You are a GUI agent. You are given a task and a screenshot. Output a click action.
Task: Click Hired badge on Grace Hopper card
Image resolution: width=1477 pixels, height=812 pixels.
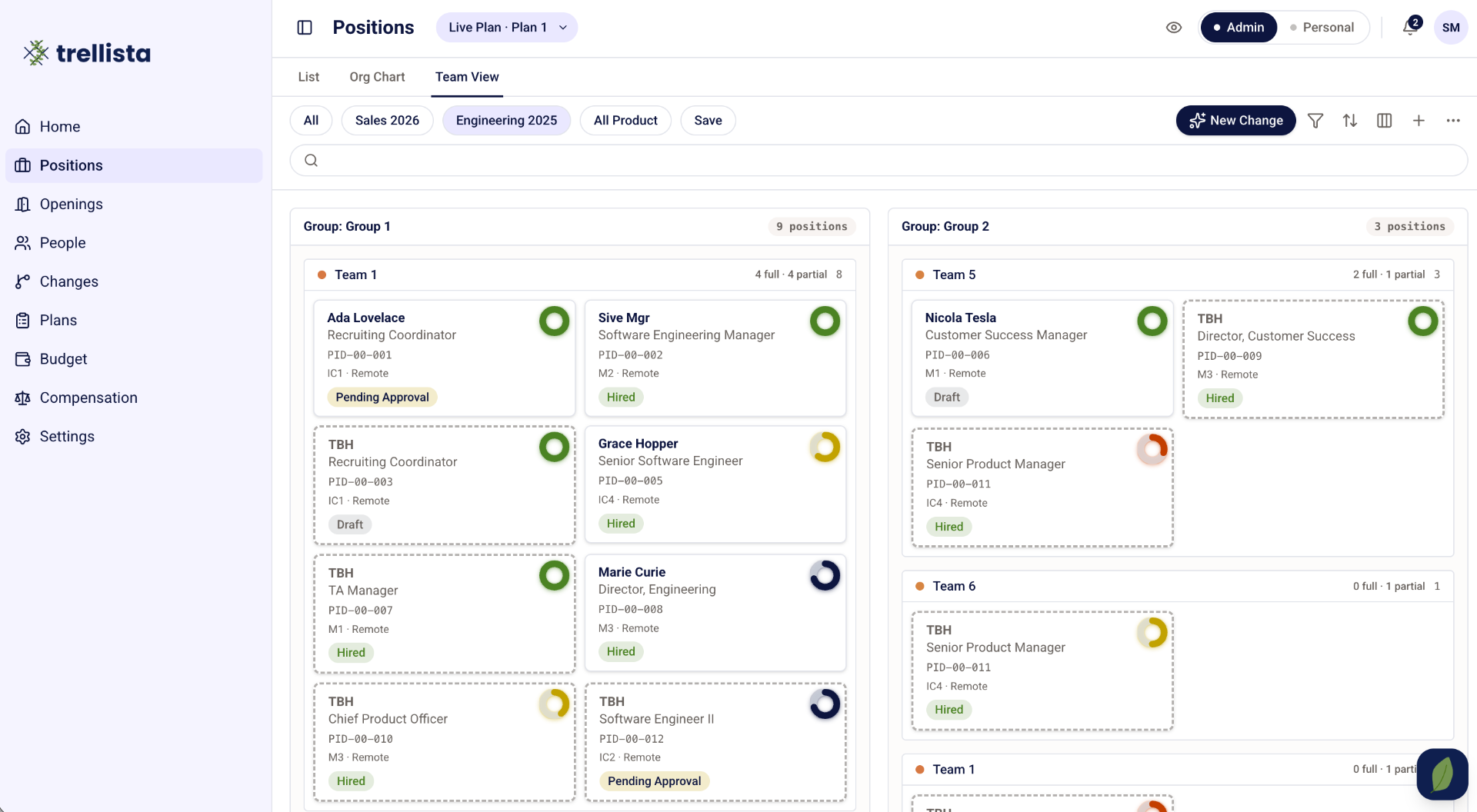(621, 524)
